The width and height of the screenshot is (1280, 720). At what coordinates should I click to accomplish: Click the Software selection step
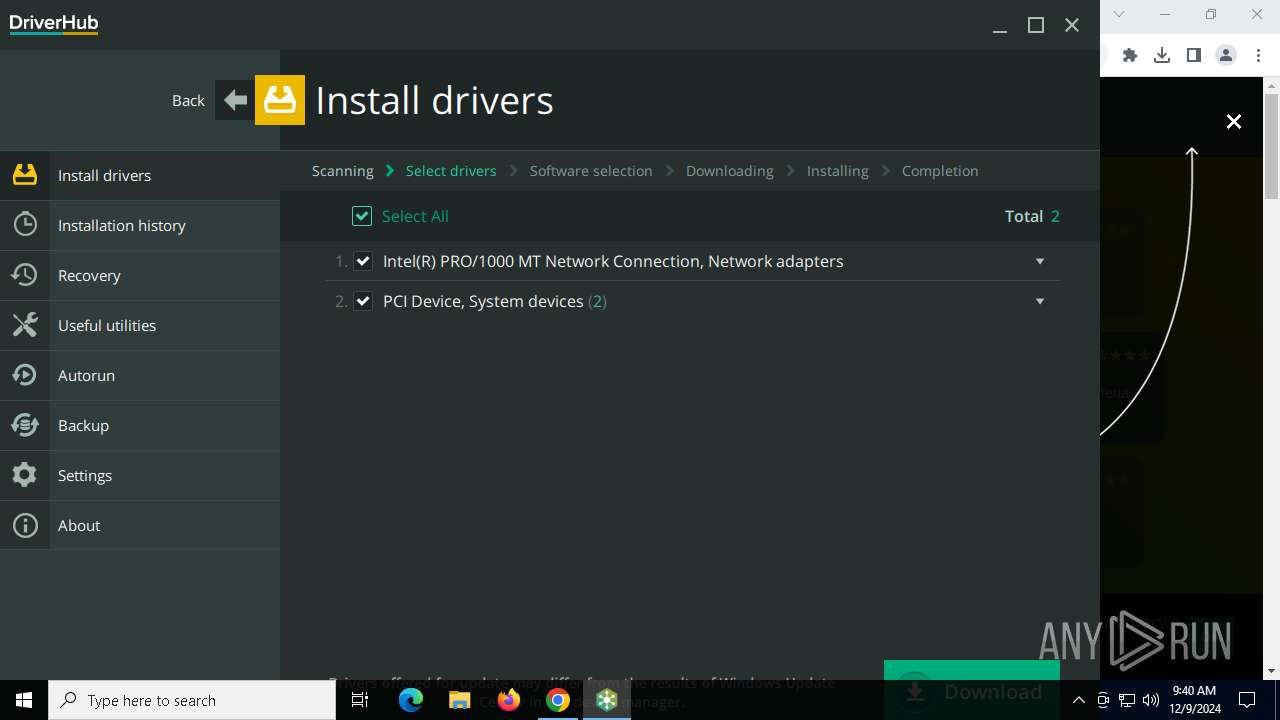(x=591, y=171)
